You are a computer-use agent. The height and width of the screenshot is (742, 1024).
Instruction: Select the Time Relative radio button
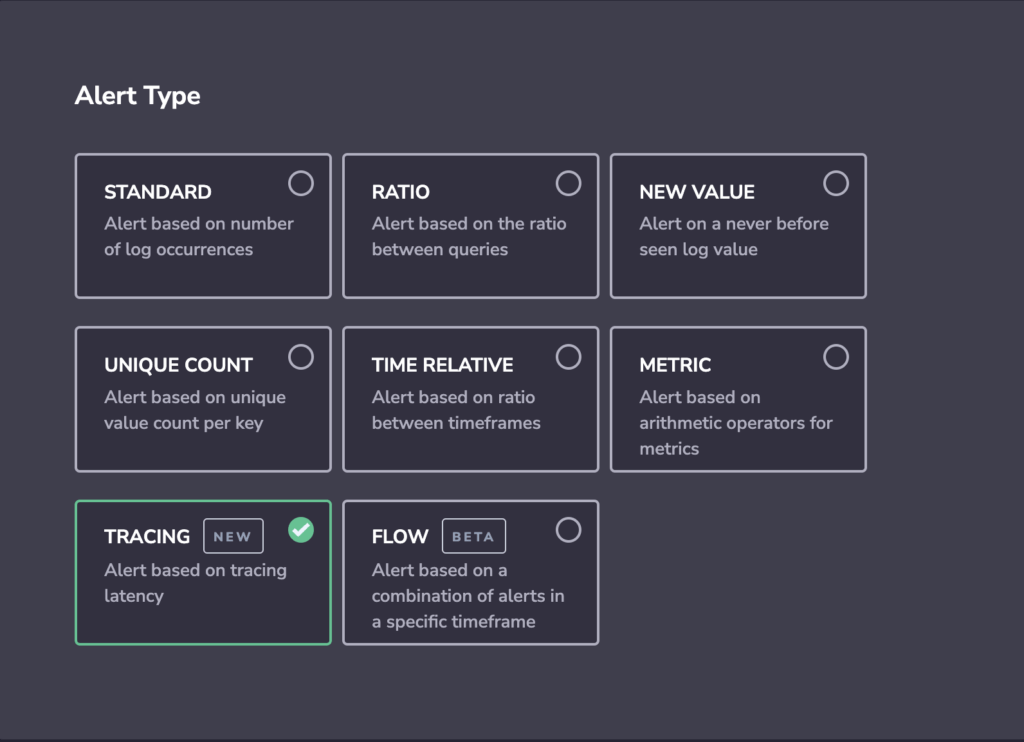pyautogui.click(x=568, y=357)
